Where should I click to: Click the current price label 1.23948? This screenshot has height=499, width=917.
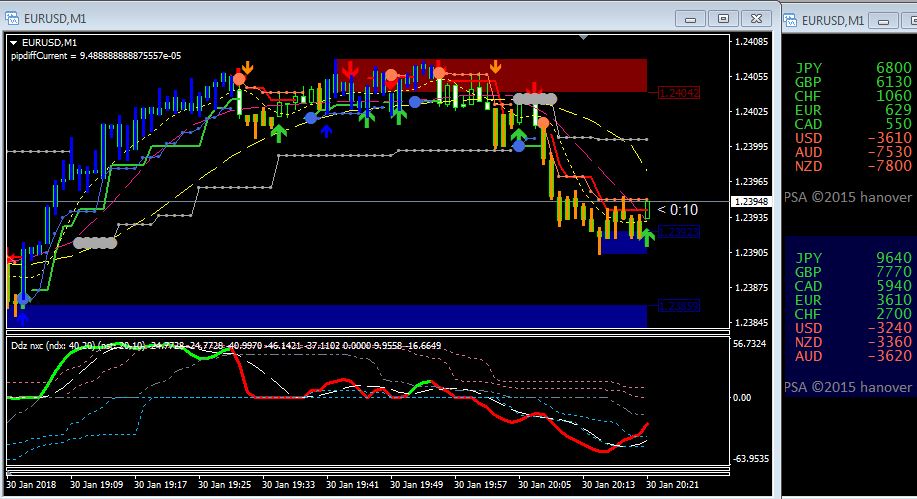click(x=751, y=201)
